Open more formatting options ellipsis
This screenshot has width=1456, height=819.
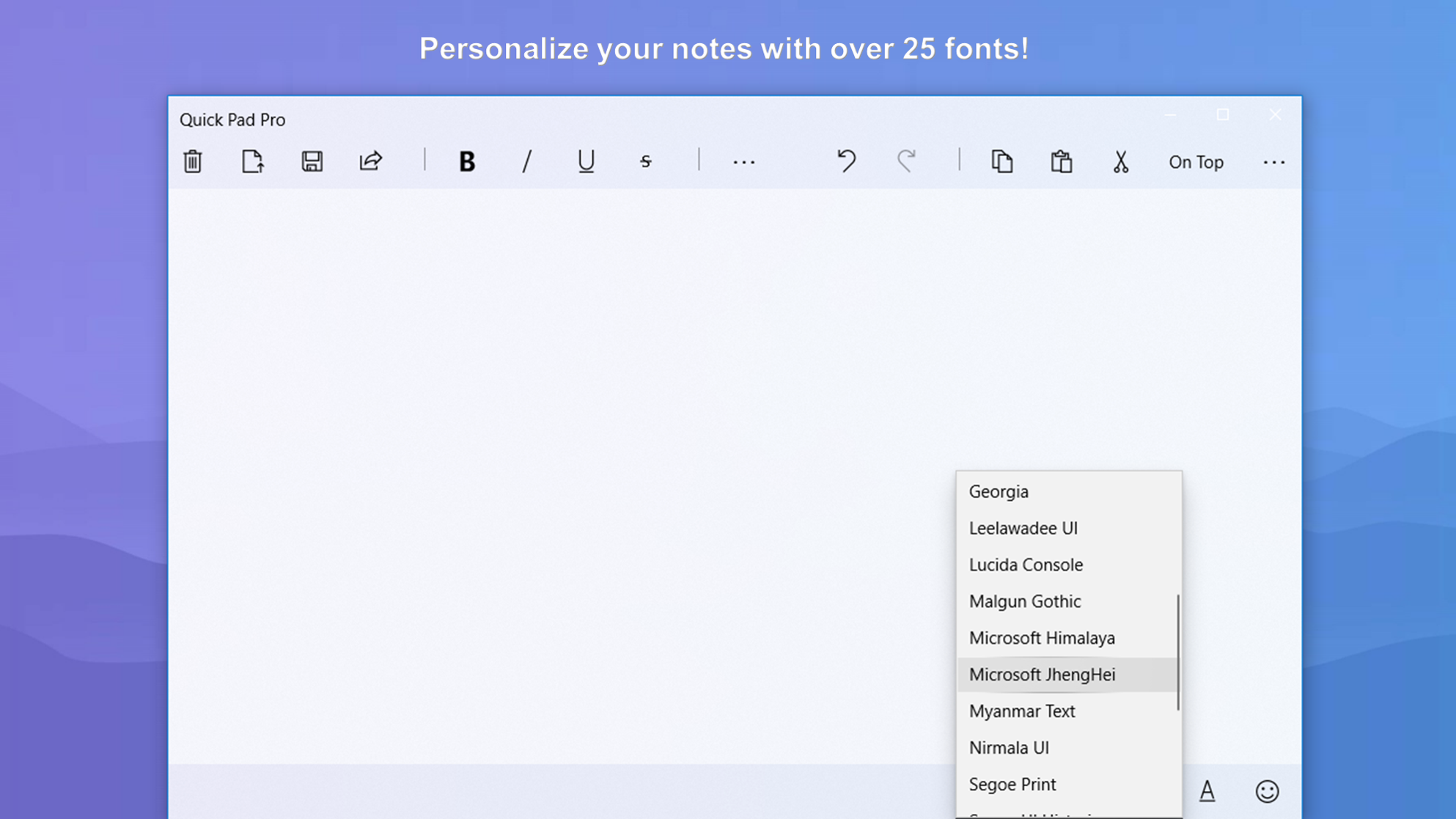(x=744, y=162)
